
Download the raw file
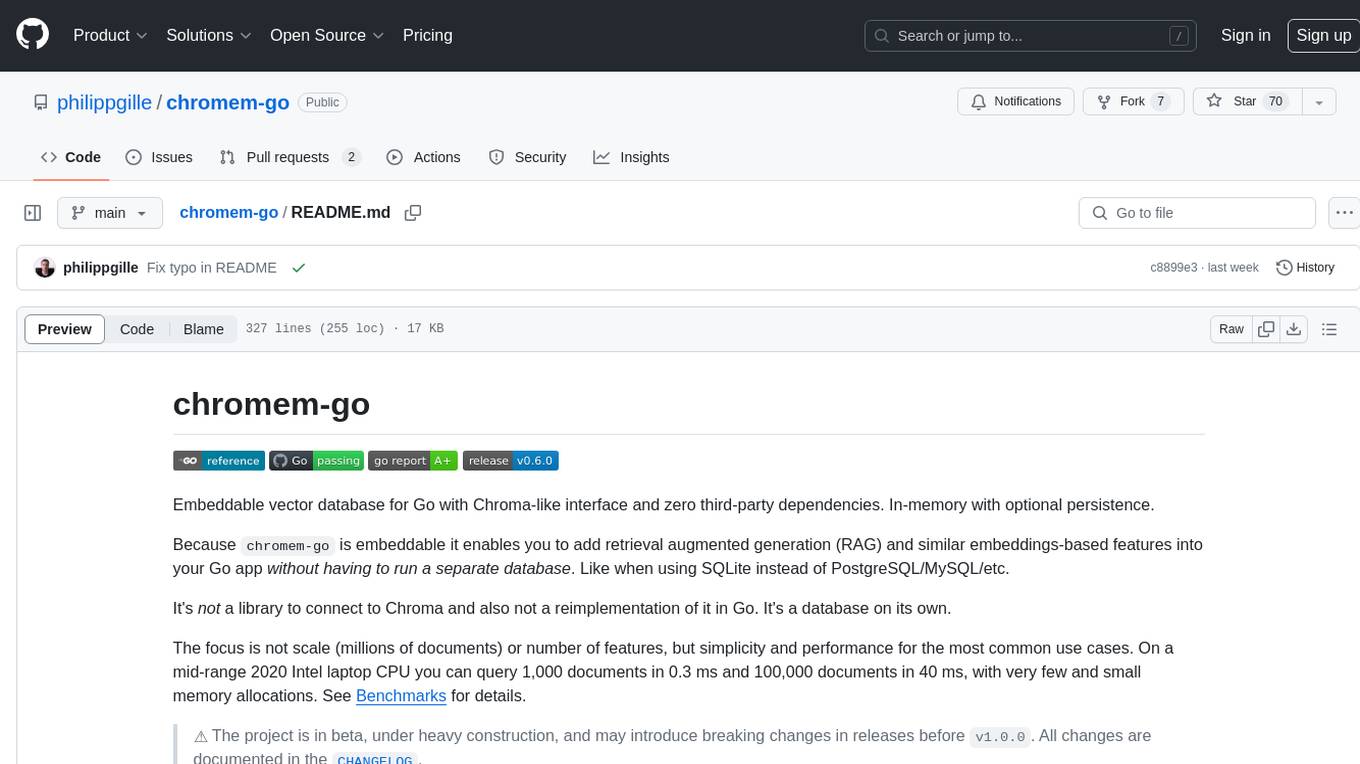(x=1293, y=329)
